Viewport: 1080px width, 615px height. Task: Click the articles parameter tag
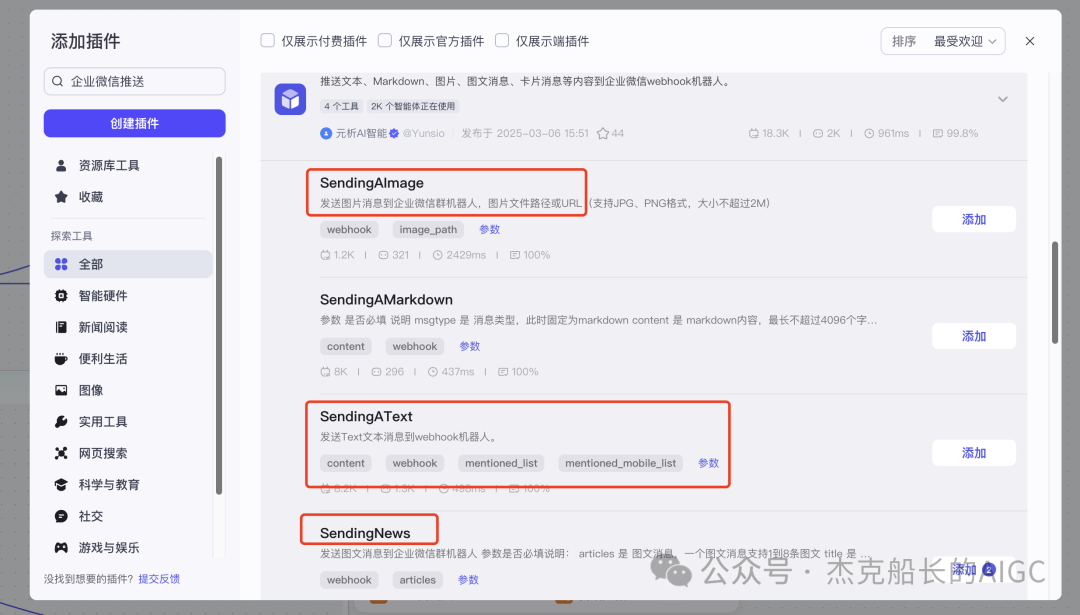click(418, 580)
